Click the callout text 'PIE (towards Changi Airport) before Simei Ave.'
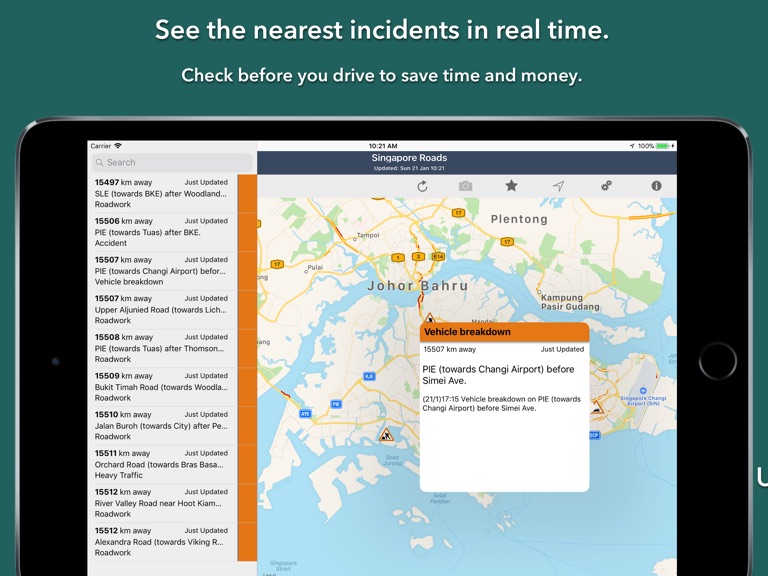 point(498,375)
